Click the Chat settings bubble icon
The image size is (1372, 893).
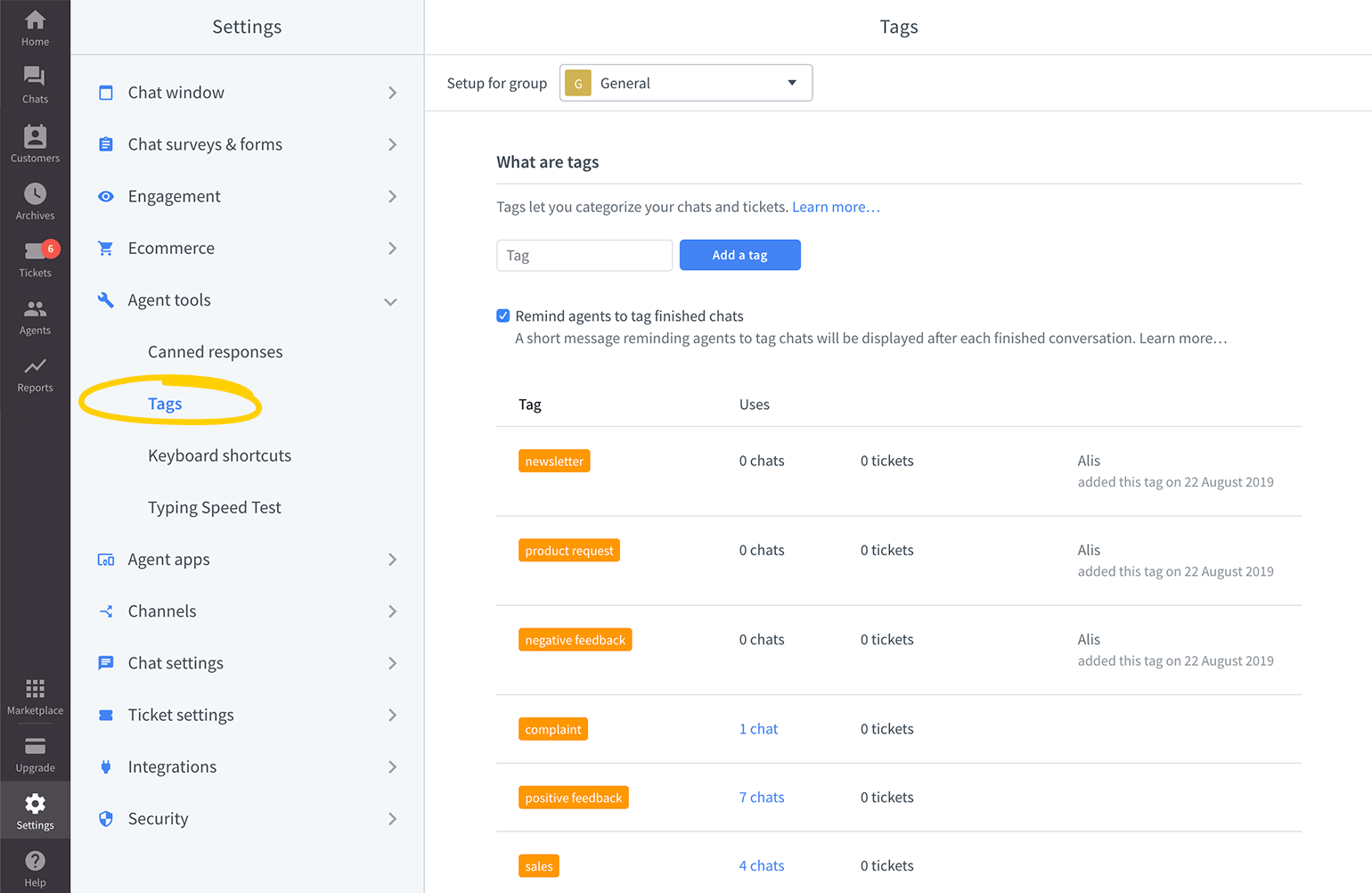[x=106, y=663]
